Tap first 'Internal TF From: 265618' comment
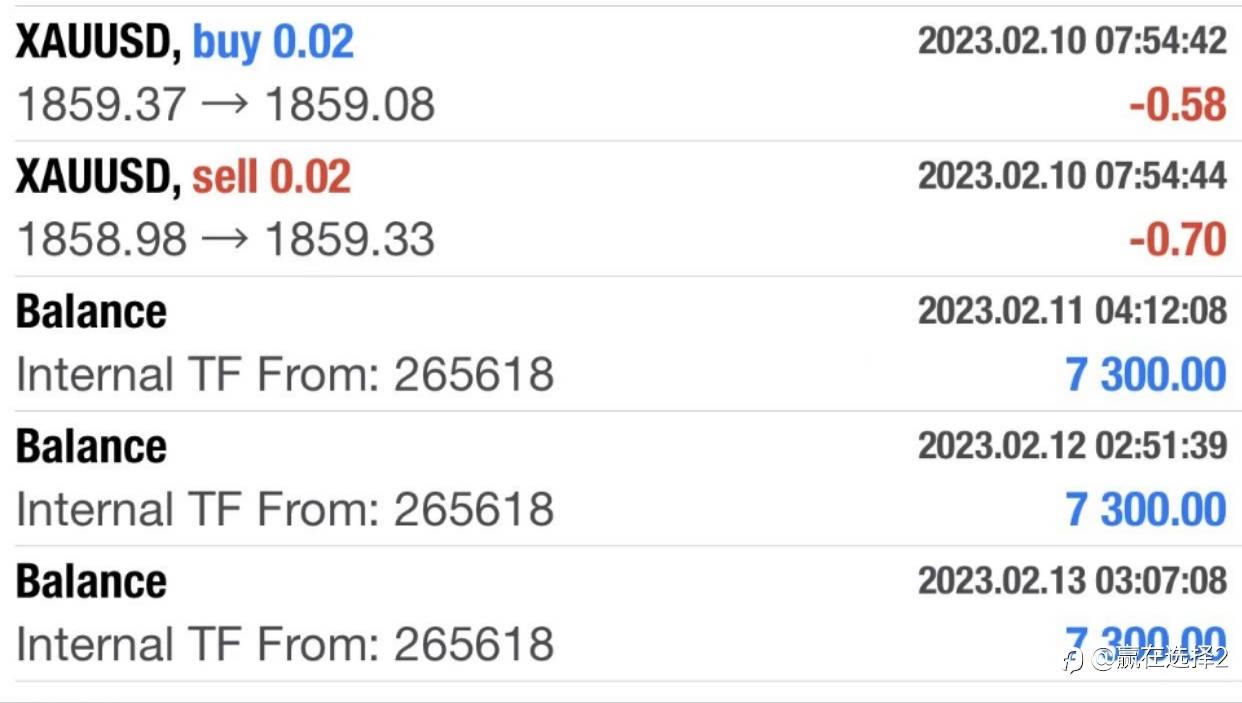Screen dimensions: 1242x703 click(x=285, y=375)
